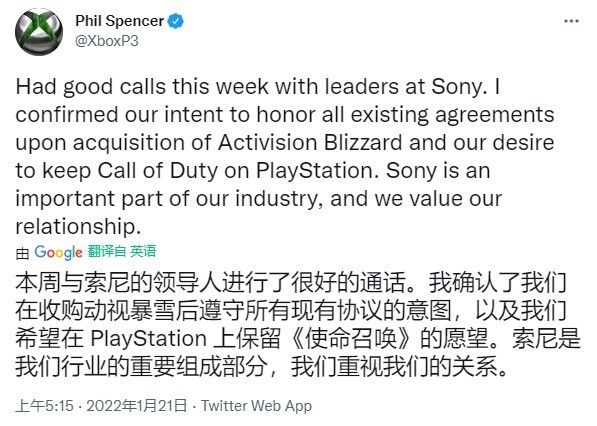The width and height of the screenshot is (597, 426).
Task: Click the 翻译自 英语 translation label
Action: [x=122, y=251]
